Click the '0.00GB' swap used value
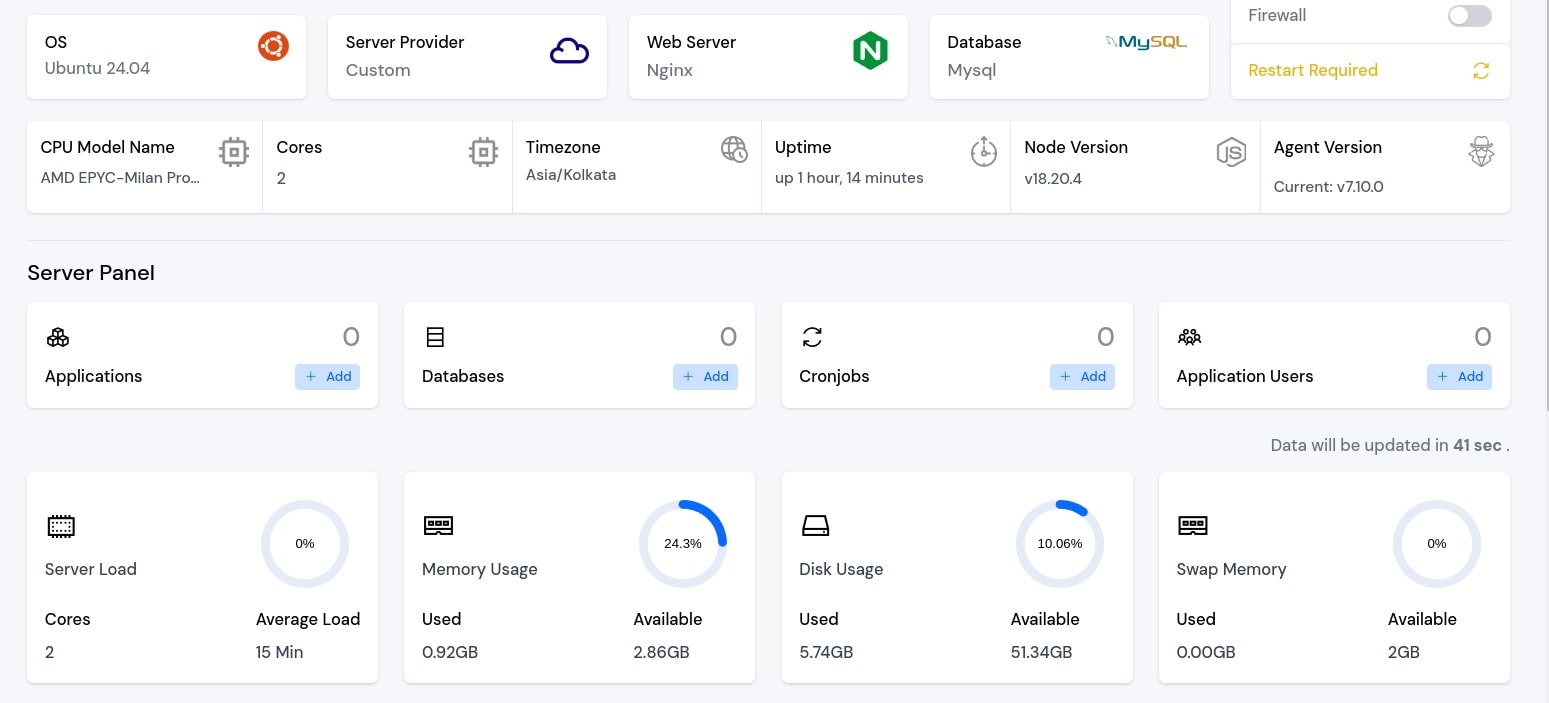The image size is (1549, 703). [x=1206, y=653]
